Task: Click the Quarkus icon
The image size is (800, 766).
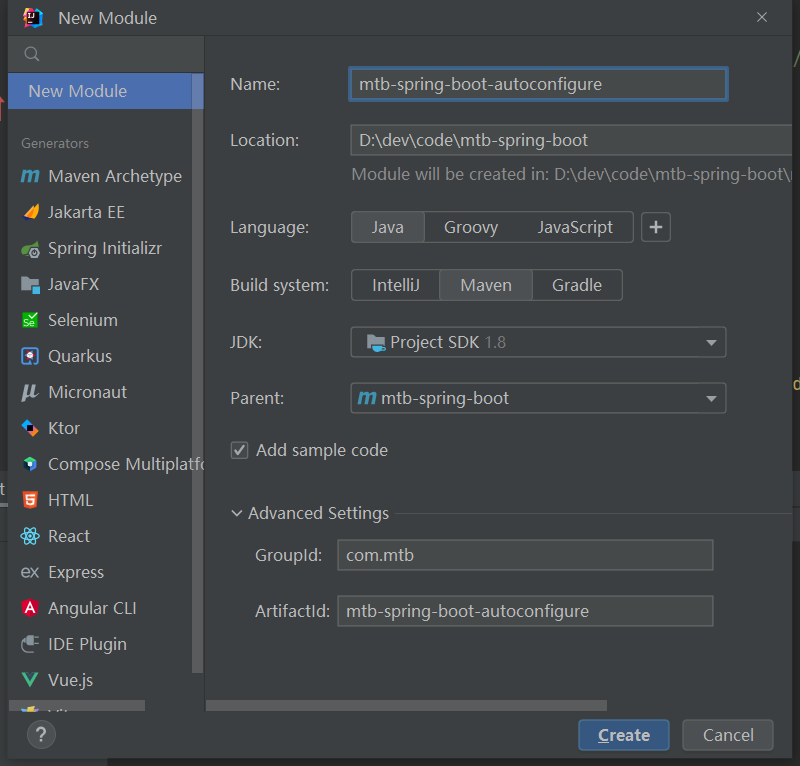Action: tap(30, 356)
